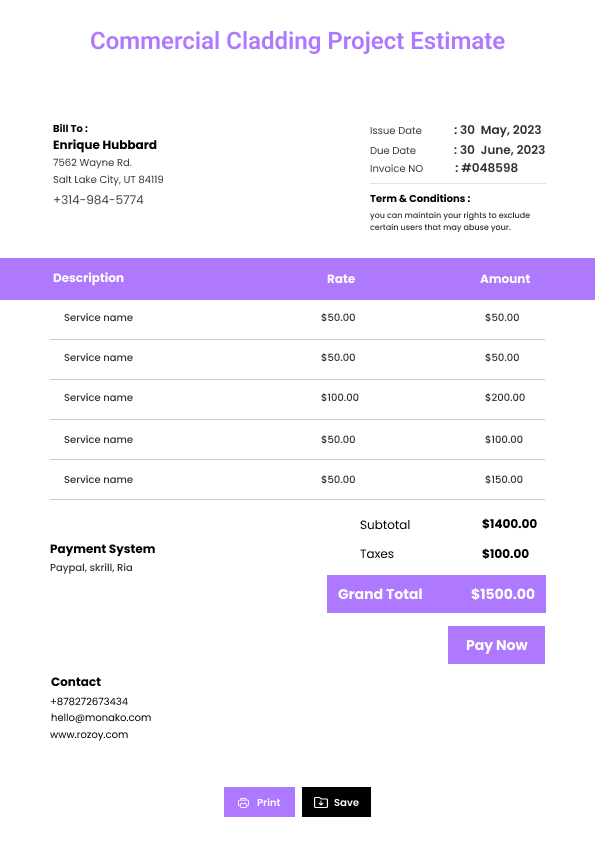
Task: Click the Description column header
Action: (88, 278)
